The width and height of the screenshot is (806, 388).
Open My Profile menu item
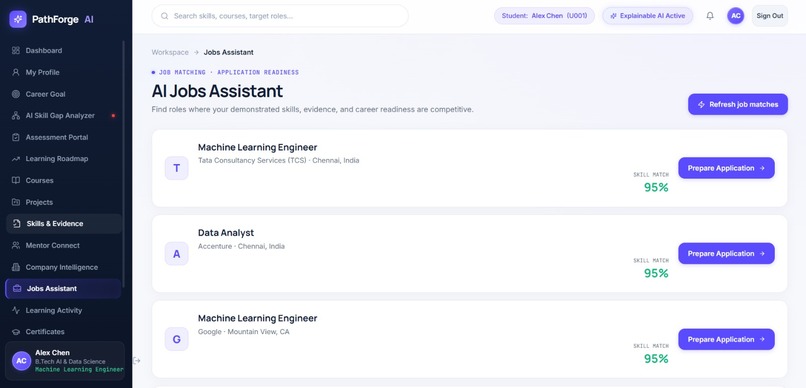(x=64, y=72)
